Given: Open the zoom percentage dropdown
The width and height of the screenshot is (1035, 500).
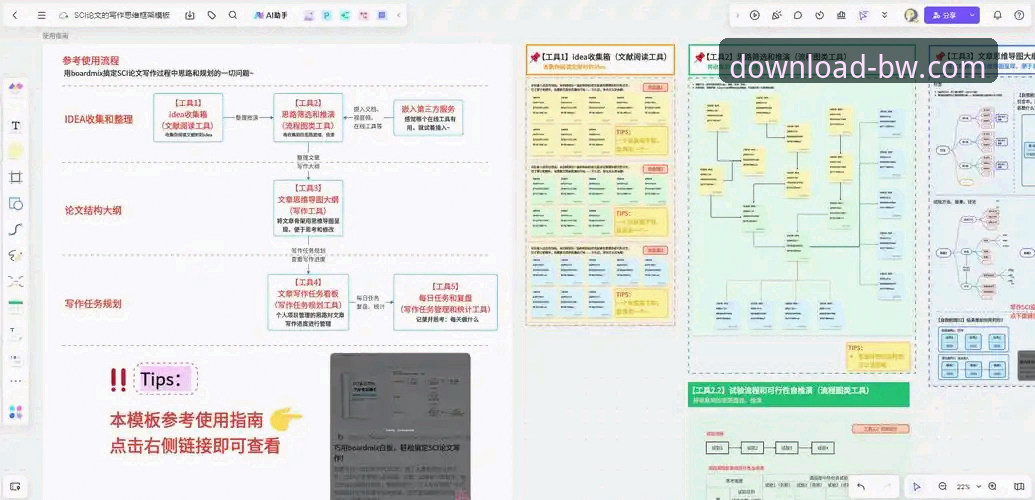Looking at the screenshot, I should 968,487.
